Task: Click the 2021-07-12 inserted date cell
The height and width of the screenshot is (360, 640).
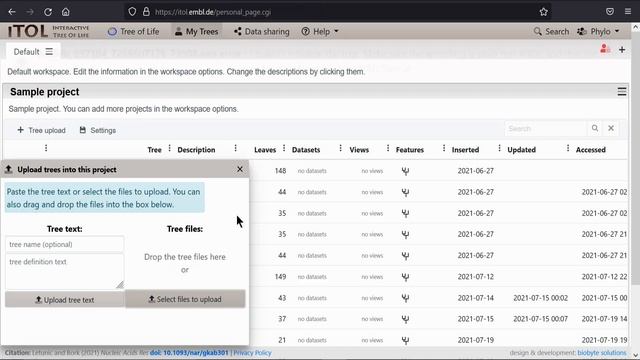Action: click(x=476, y=277)
